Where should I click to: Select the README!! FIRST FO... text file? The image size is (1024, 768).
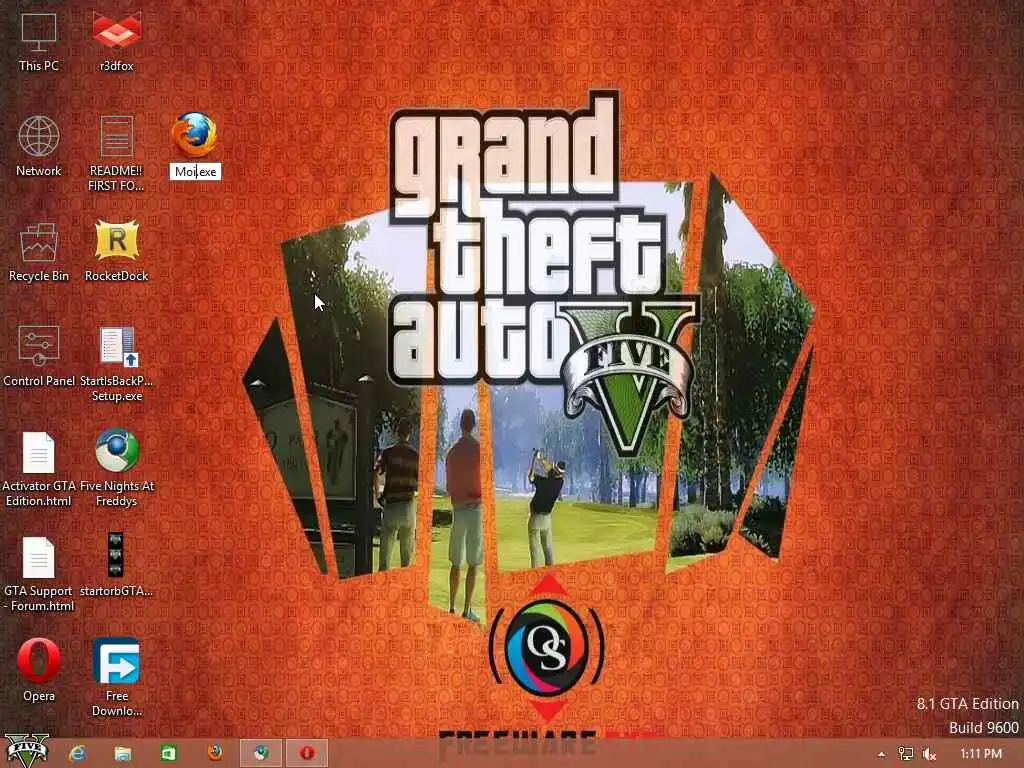116,153
